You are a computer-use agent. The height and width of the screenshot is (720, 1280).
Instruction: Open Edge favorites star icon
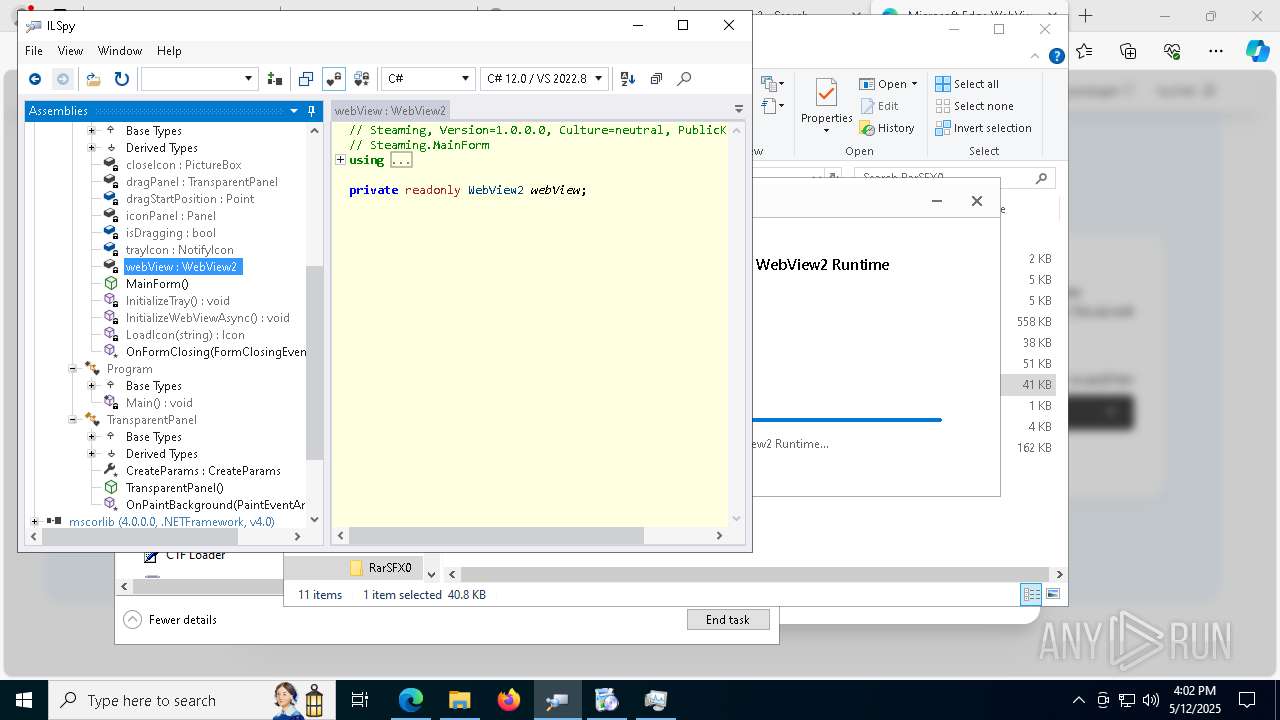coord(1084,51)
